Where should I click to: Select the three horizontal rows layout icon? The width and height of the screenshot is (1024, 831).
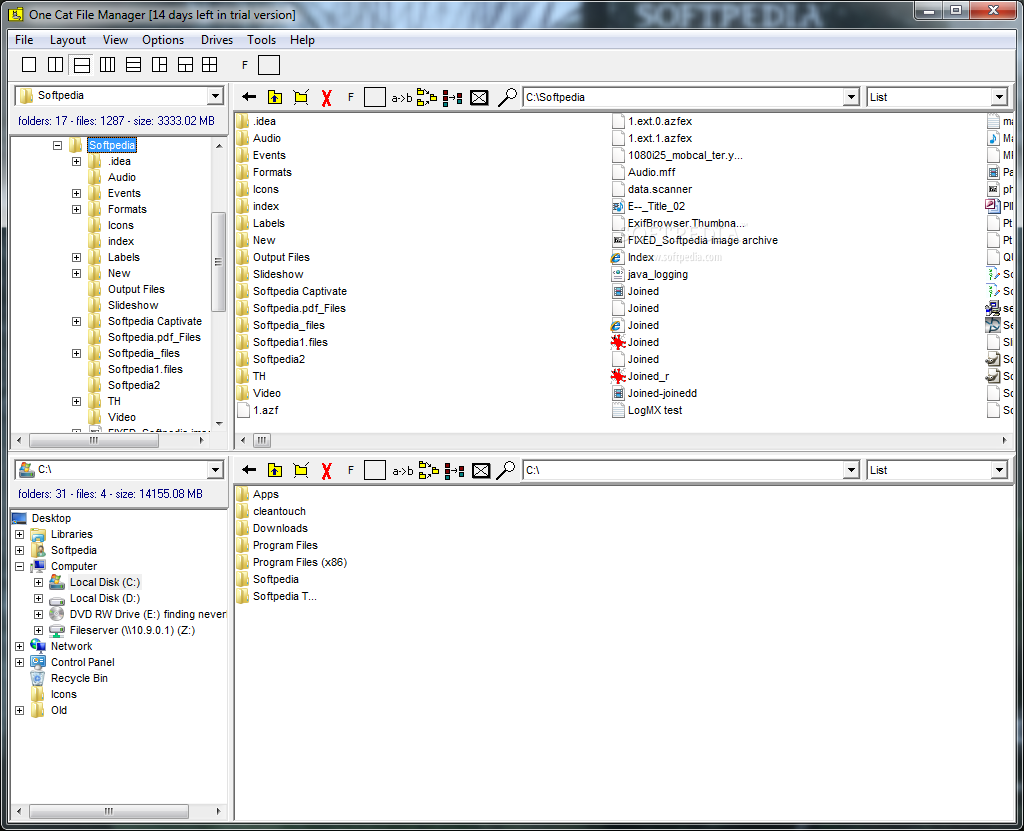pyautogui.click(x=133, y=65)
